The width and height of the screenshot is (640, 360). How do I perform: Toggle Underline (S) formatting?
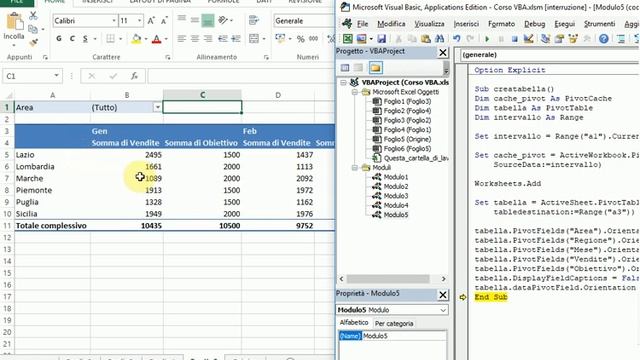[85, 39]
